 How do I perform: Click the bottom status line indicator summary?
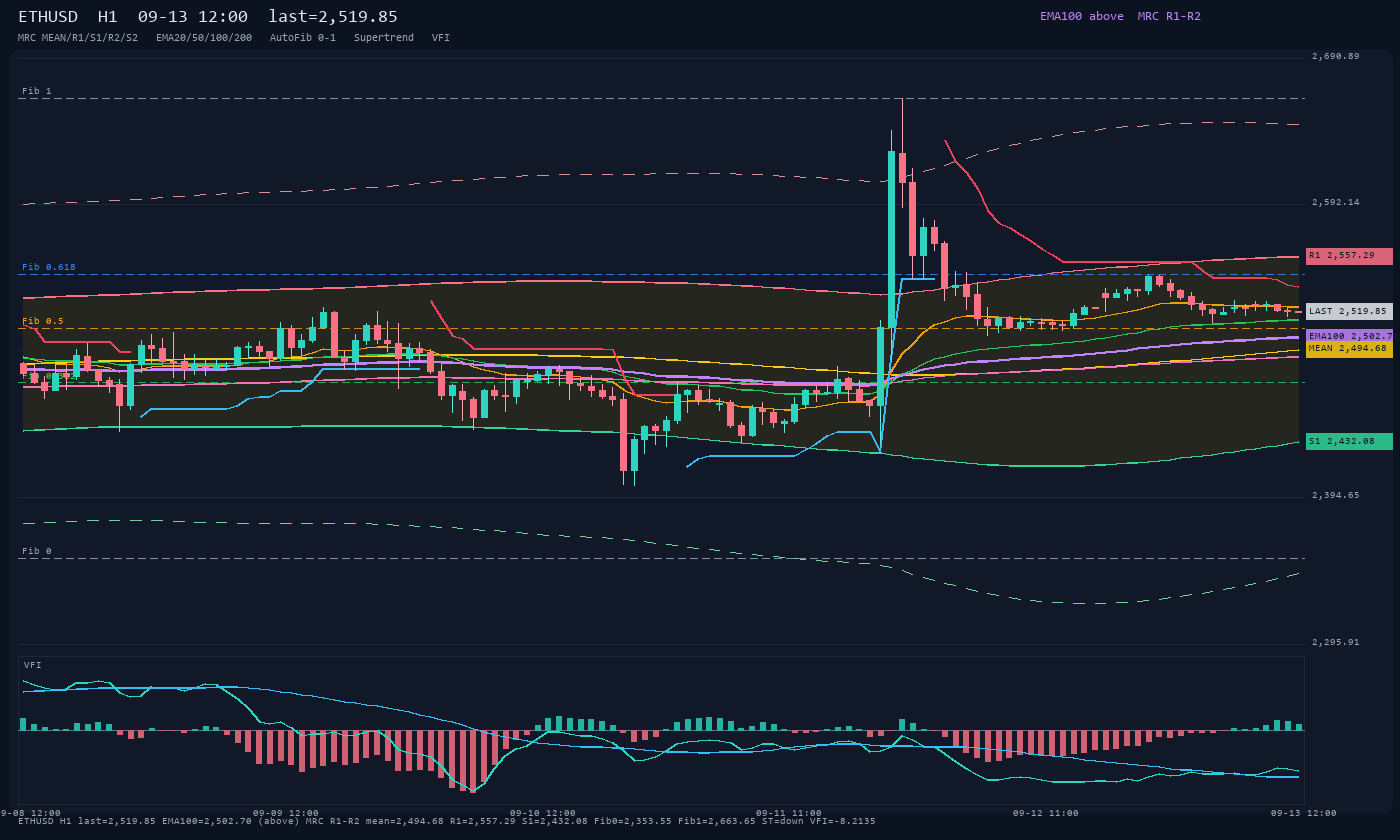tap(447, 821)
